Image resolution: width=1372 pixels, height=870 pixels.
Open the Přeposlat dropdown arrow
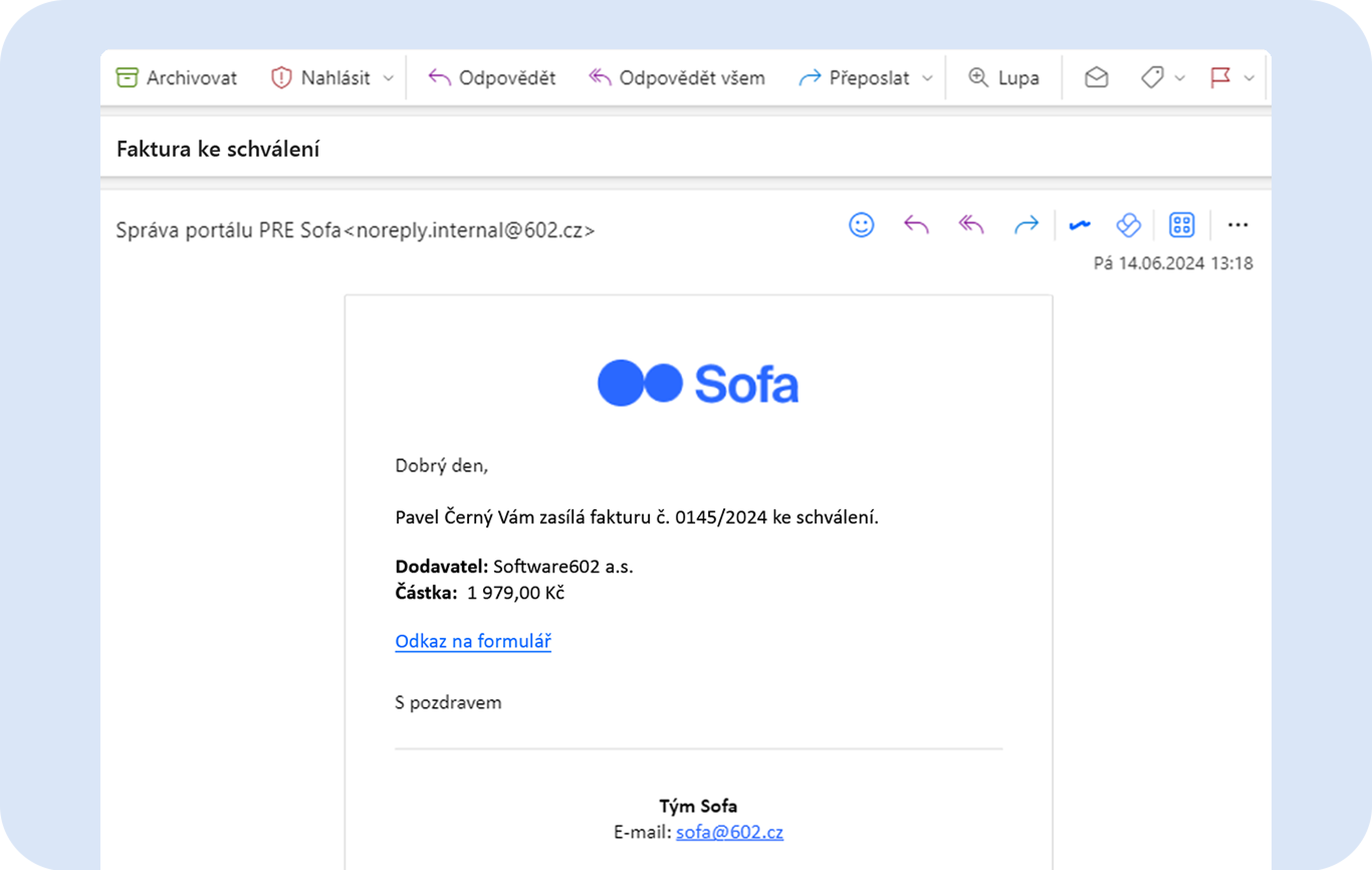(928, 78)
